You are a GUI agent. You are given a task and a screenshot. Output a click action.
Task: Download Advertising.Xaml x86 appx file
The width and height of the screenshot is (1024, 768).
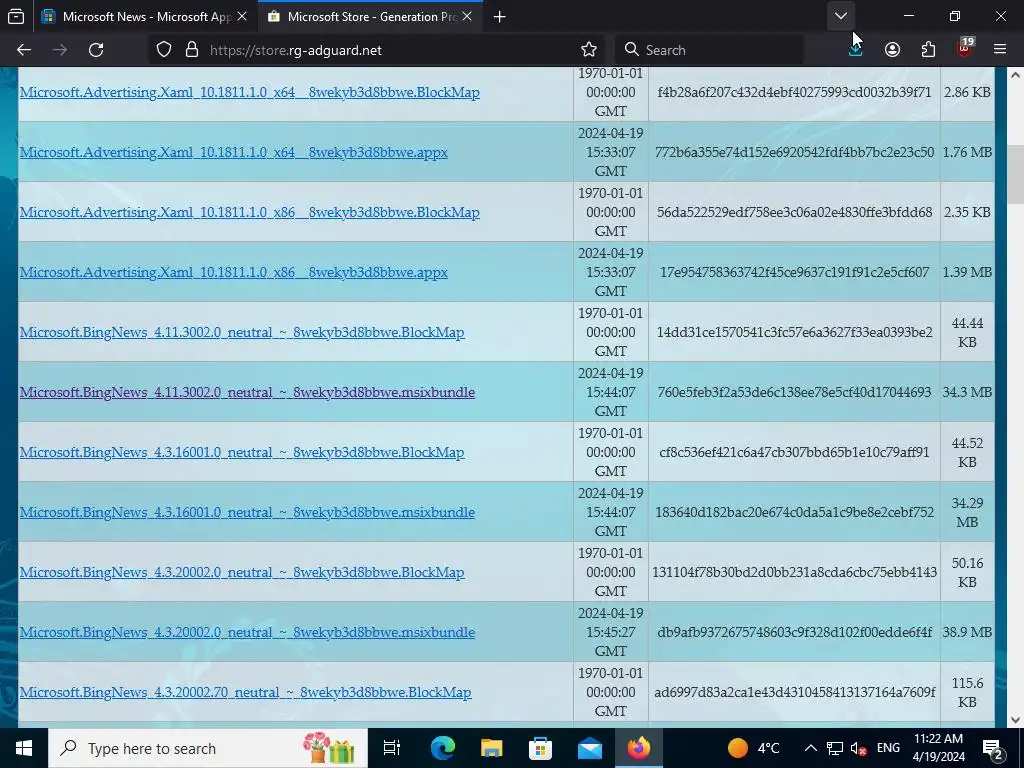coord(234,272)
